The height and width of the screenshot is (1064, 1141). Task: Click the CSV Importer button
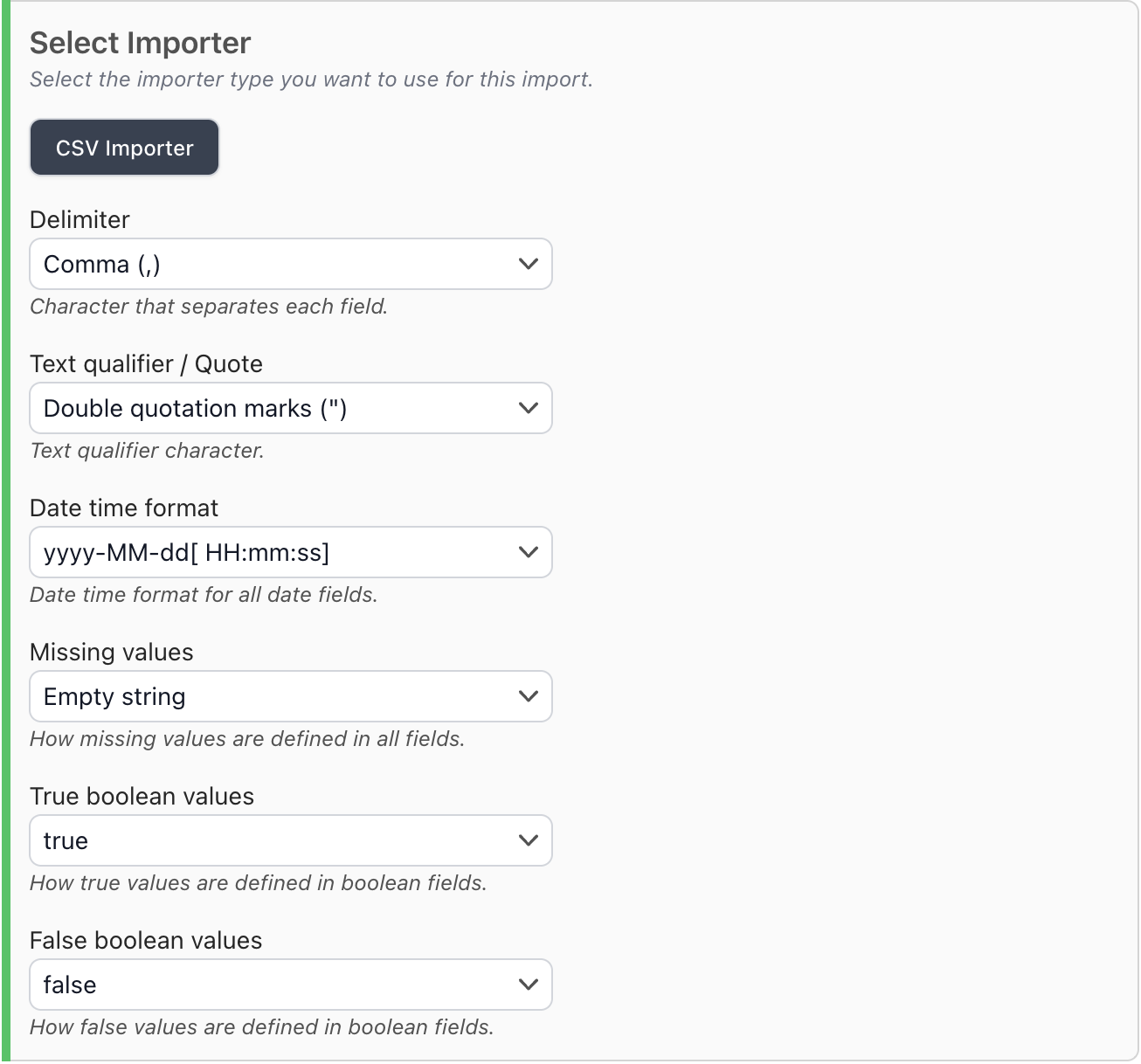(124, 148)
